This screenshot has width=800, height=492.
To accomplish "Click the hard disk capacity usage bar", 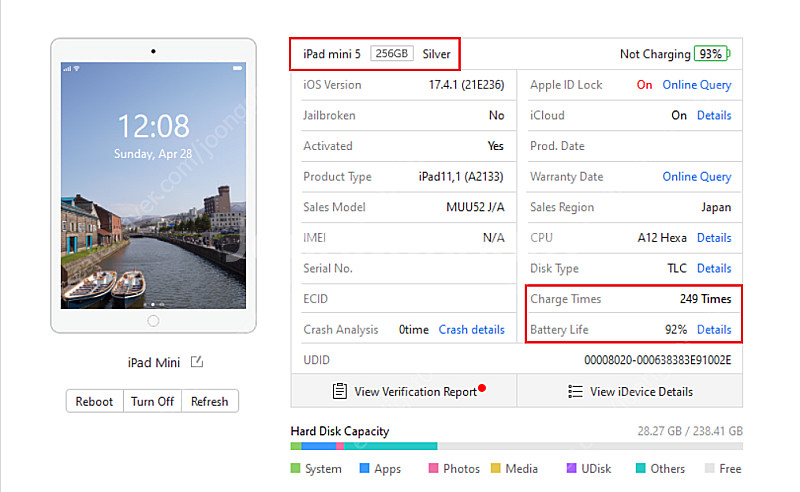I will point(516,446).
